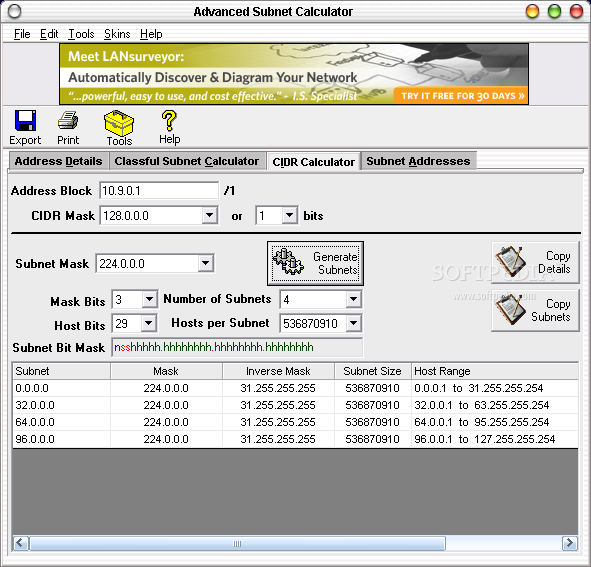Open the Edit menu
Viewport: 591px width, 567px height.
click(49, 34)
